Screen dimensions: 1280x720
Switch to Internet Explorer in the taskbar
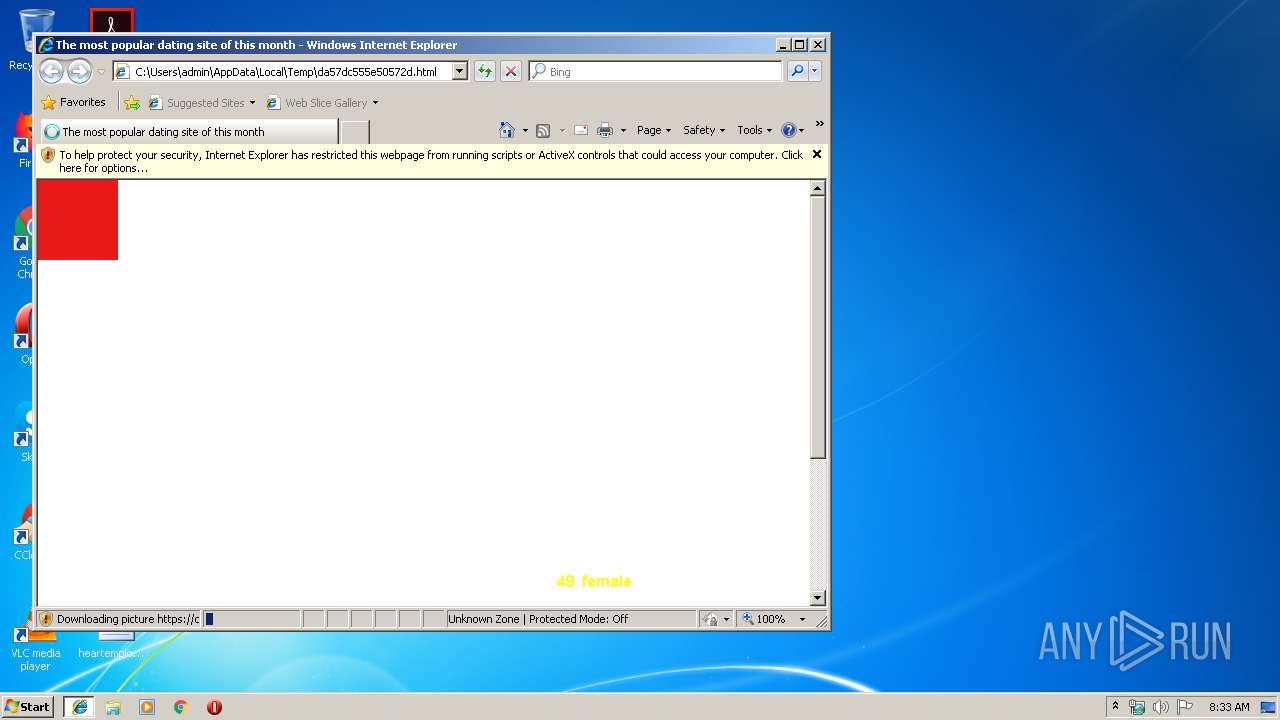click(x=79, y=706)
